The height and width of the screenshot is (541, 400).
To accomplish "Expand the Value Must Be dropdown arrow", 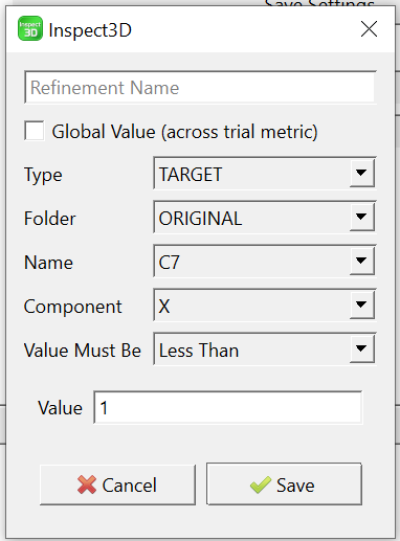I will [x=361, y=348].
